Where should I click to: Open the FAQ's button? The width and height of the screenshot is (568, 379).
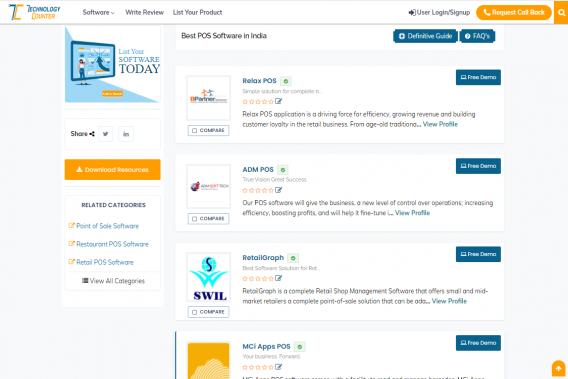pyautogui.click(x=477, y=36)
